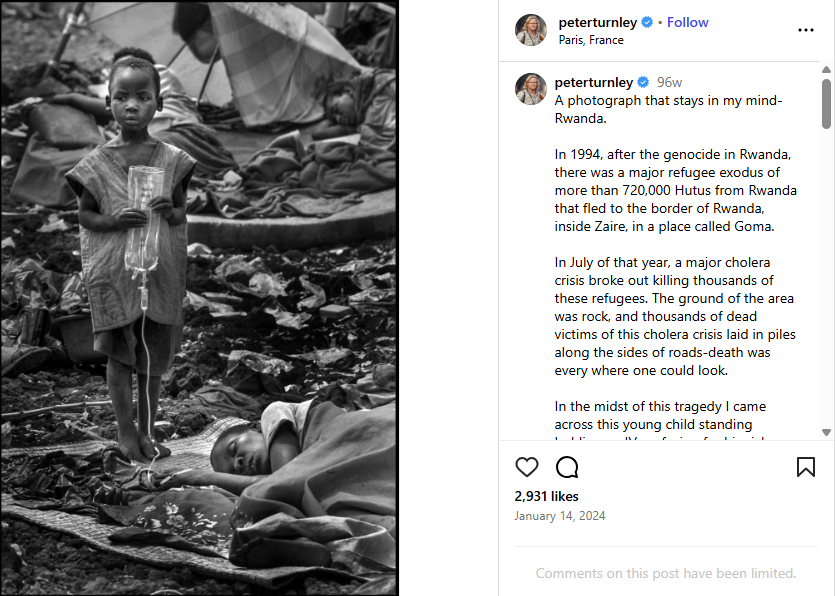
Task: Click the black-and-white Rwanda photograph
Action: (x=199, y=298)
